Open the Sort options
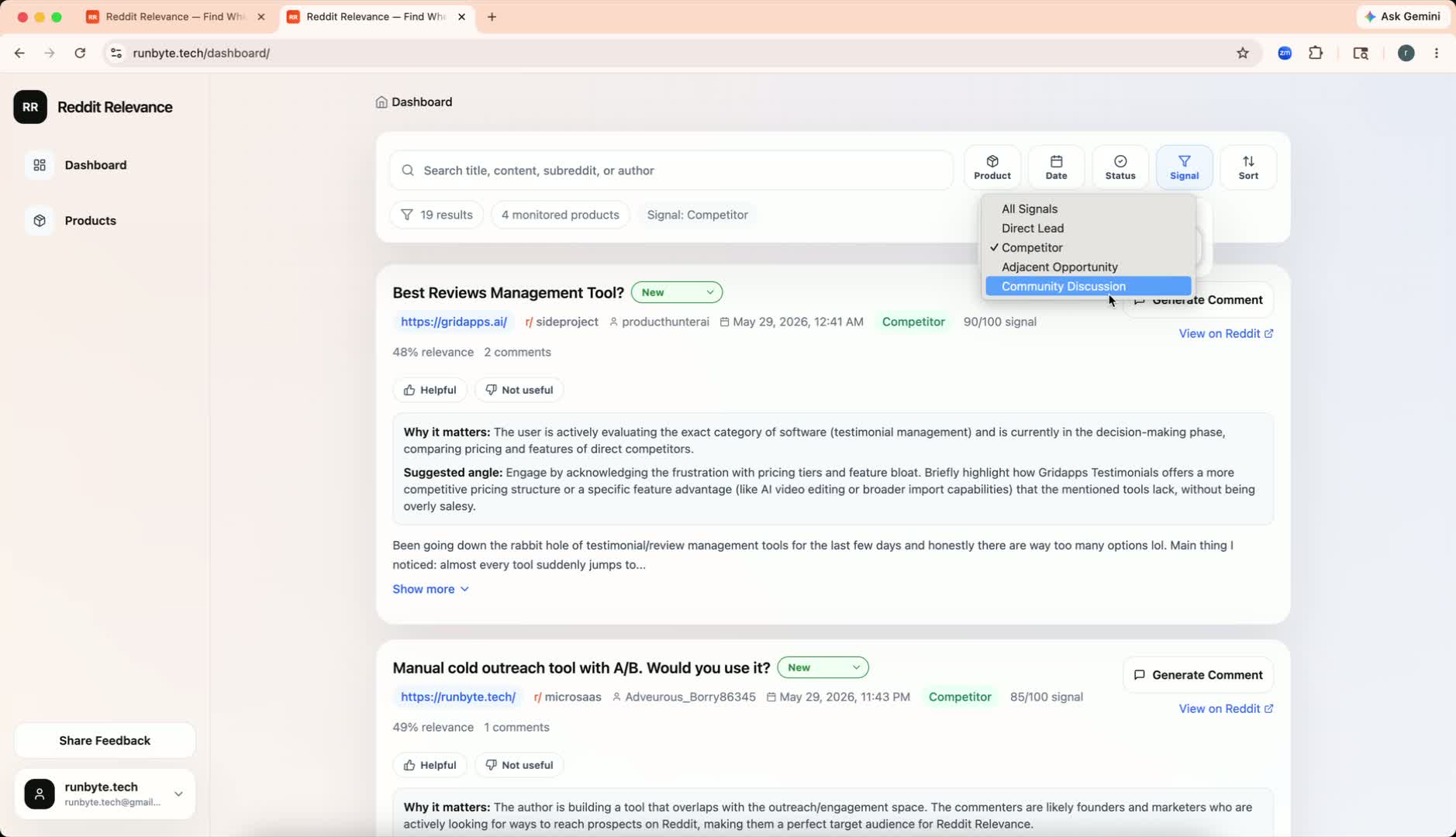Image resolution: width=1456 pixels, height=837 pixels. 1248,167
